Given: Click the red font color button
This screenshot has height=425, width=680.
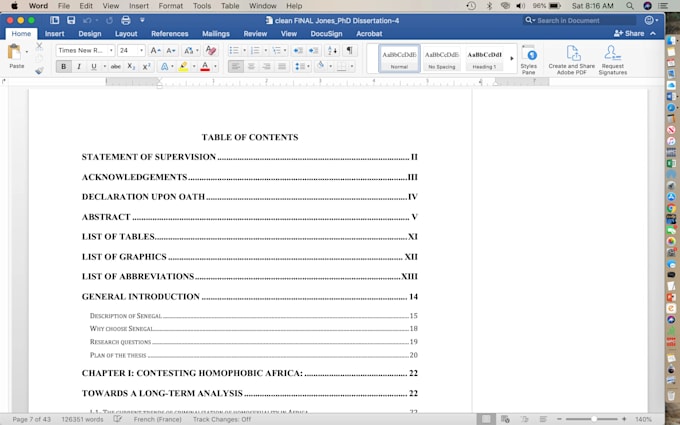Looking at the screenshot, I should [x=205, y=66].
